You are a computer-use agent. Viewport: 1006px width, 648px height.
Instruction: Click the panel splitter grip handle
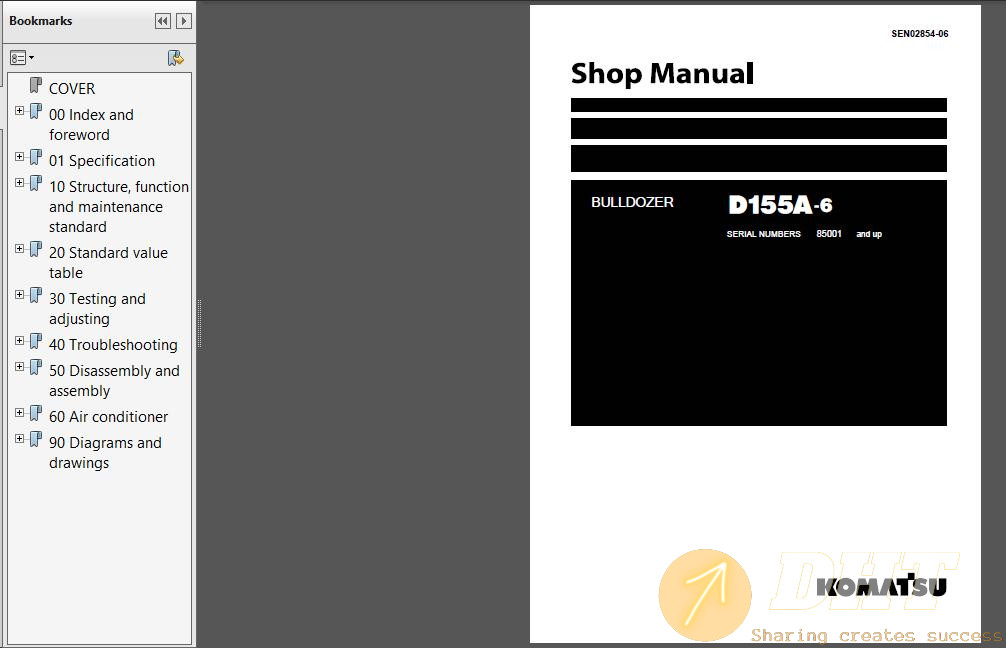click(x=200, y=323)
